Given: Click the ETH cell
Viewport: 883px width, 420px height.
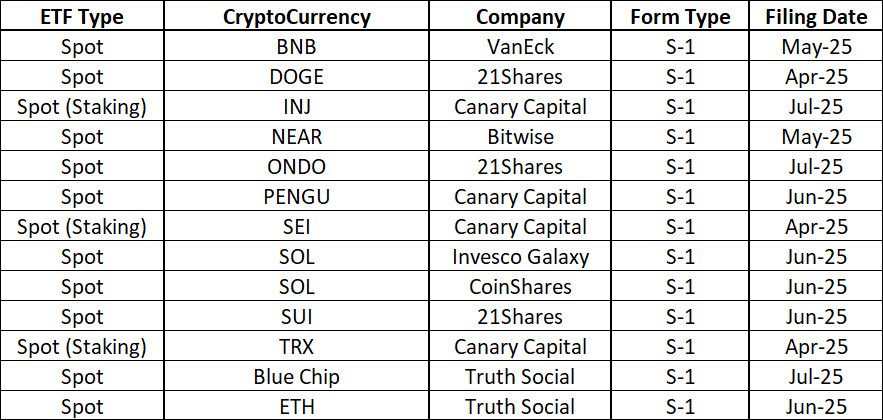Looking at the screenshot, I should (x=297, y=406).
